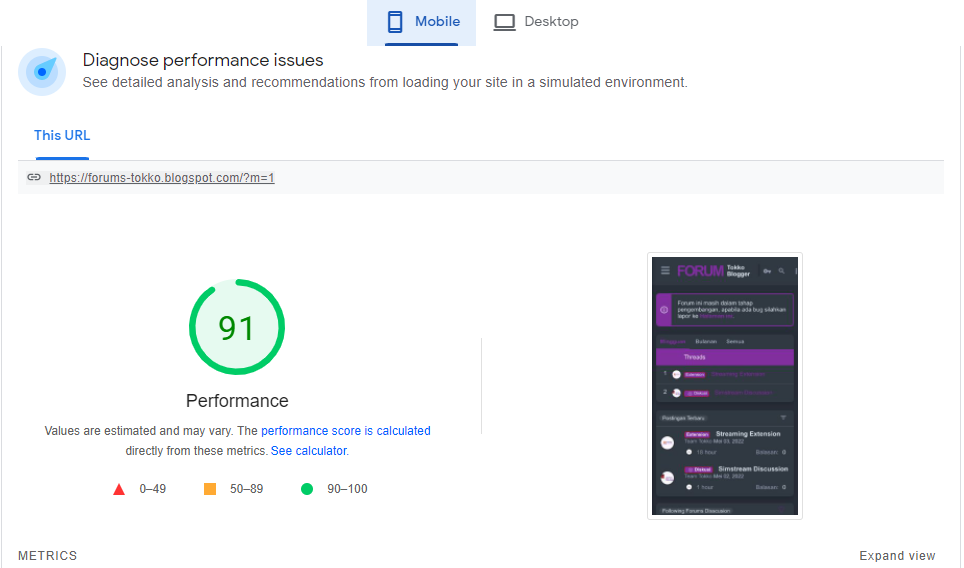Click hamburger menu icon in site preview
This screenshot has width=964, height=568.
(665, 270)
